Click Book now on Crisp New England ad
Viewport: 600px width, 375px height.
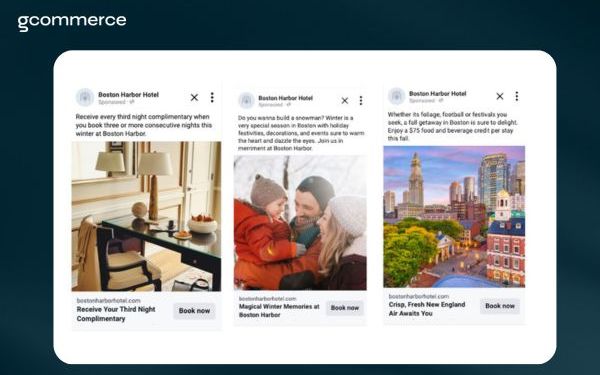click(500, 306)
